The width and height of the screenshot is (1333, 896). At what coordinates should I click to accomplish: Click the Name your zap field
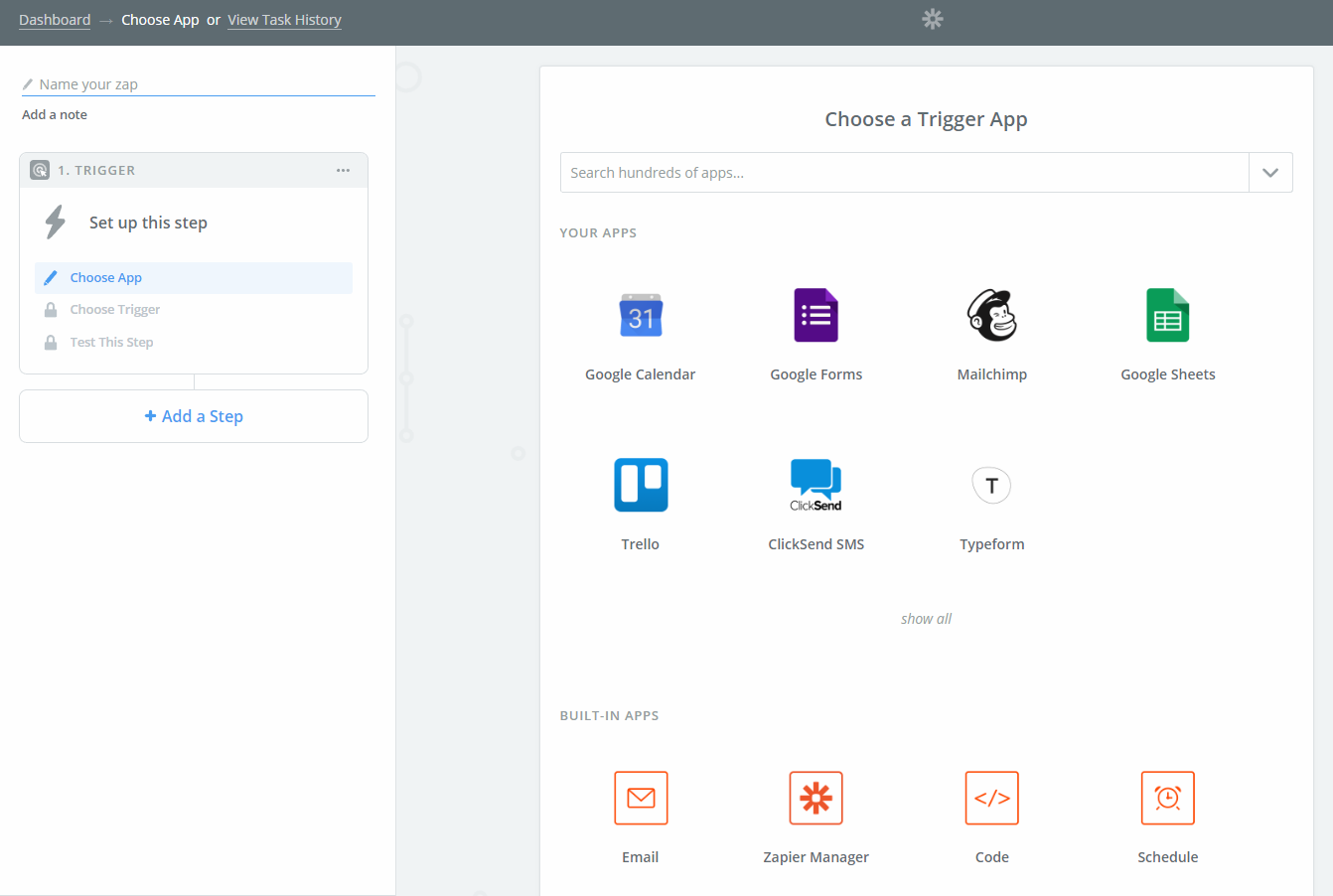pos(199,84)
